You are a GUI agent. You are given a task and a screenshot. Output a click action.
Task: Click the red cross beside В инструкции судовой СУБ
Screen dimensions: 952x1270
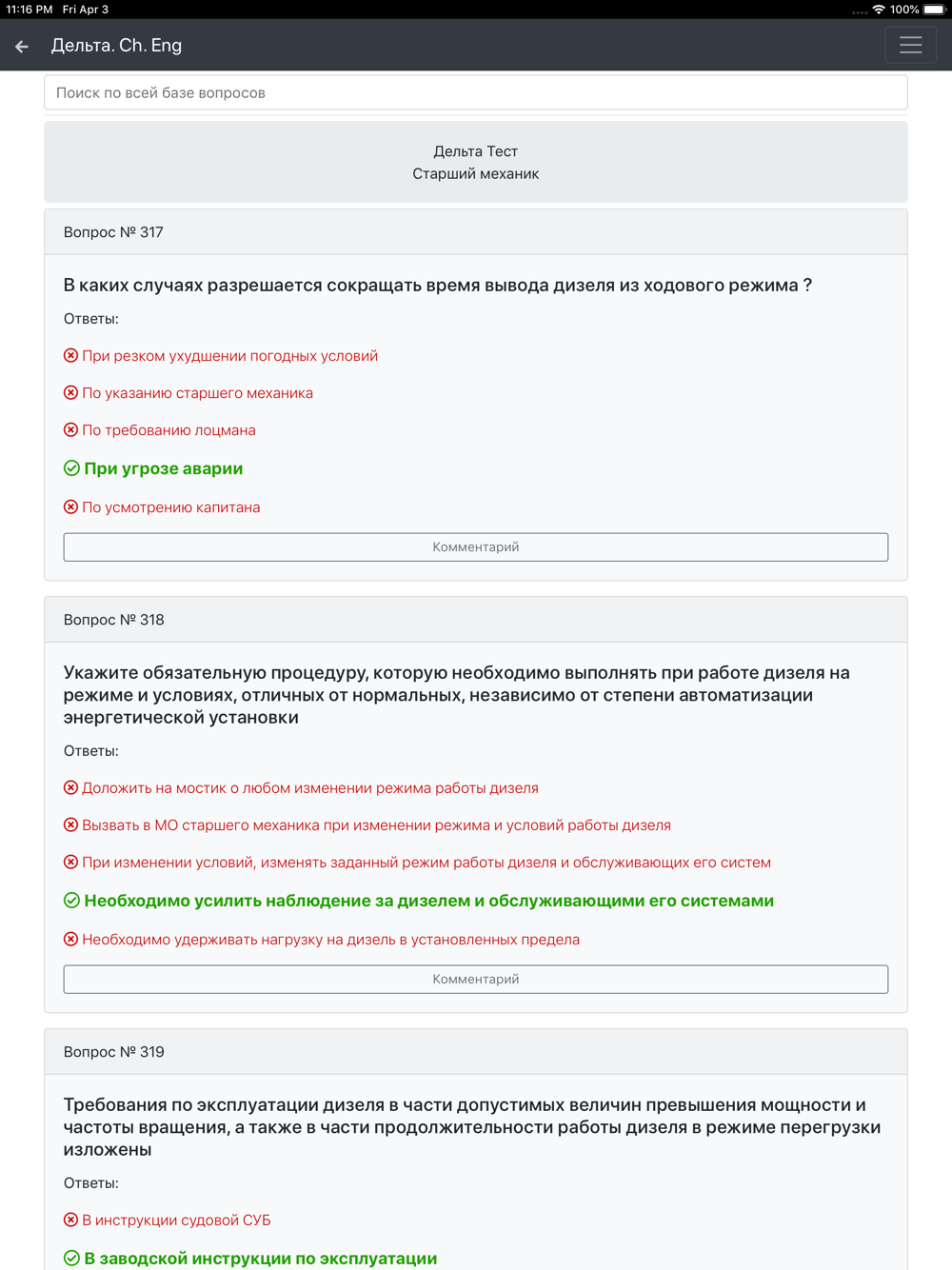pyautogui.click(x=70, y=1220)
